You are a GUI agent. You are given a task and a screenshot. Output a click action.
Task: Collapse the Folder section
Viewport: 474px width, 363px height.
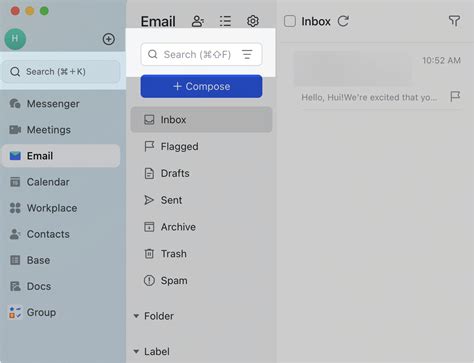click(x=136, y=316)
